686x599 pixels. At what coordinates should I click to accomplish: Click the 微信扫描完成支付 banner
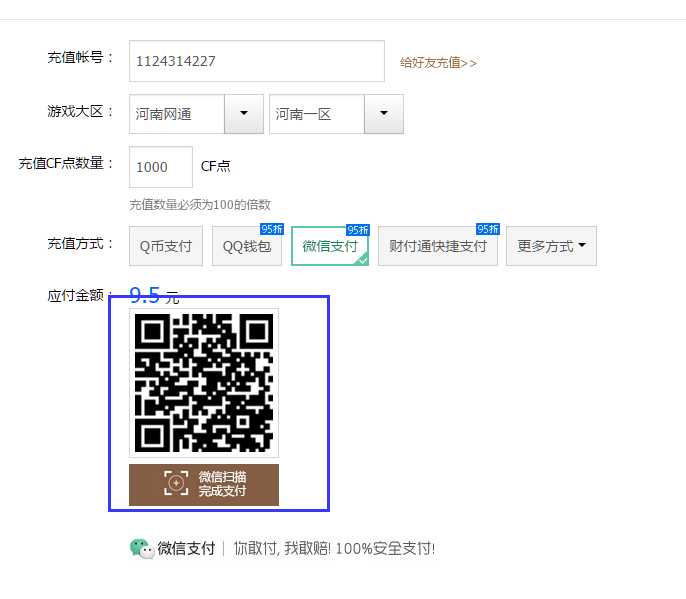point(204,485)
